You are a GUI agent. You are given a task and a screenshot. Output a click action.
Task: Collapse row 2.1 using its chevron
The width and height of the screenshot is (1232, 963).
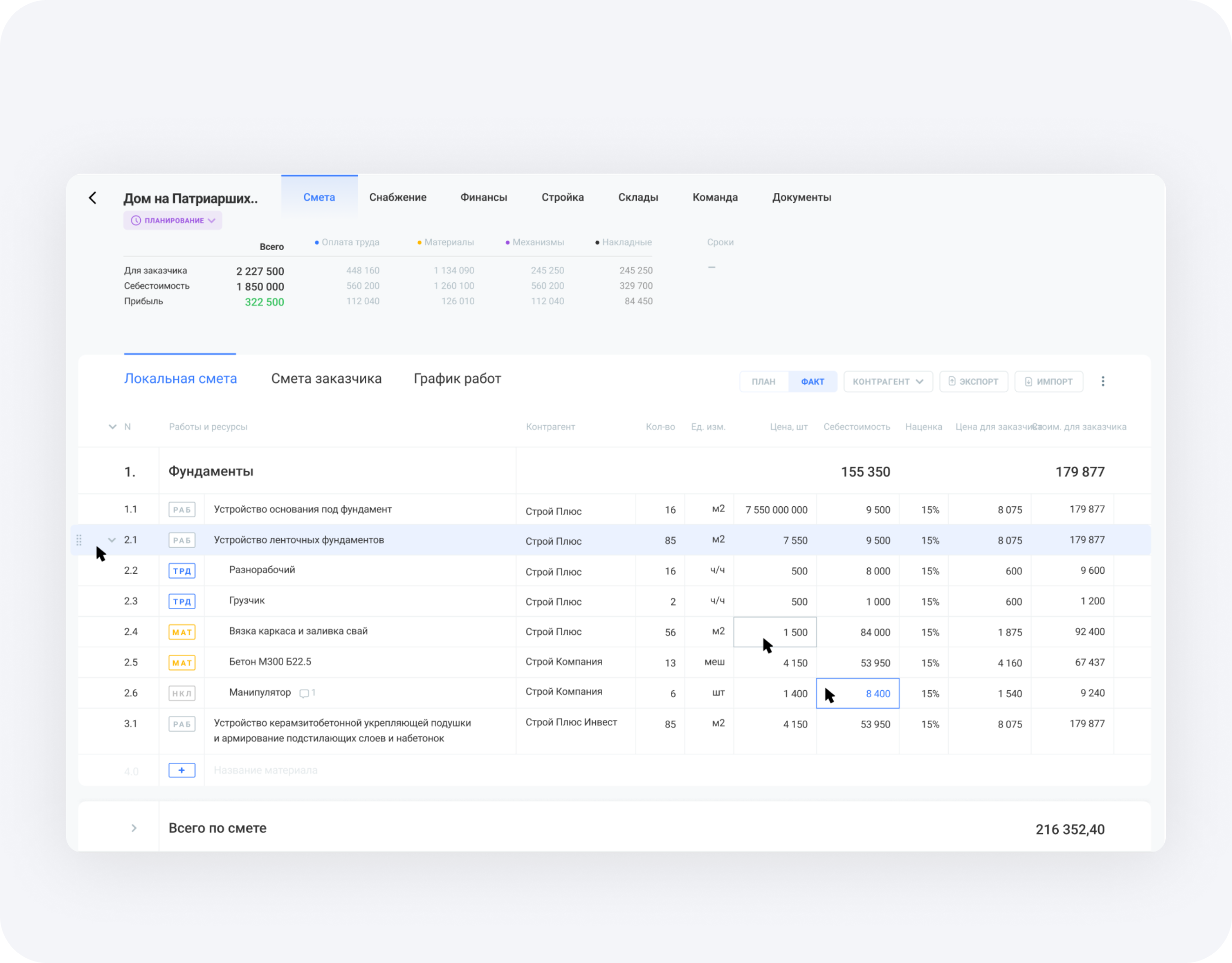click(111, 540)
